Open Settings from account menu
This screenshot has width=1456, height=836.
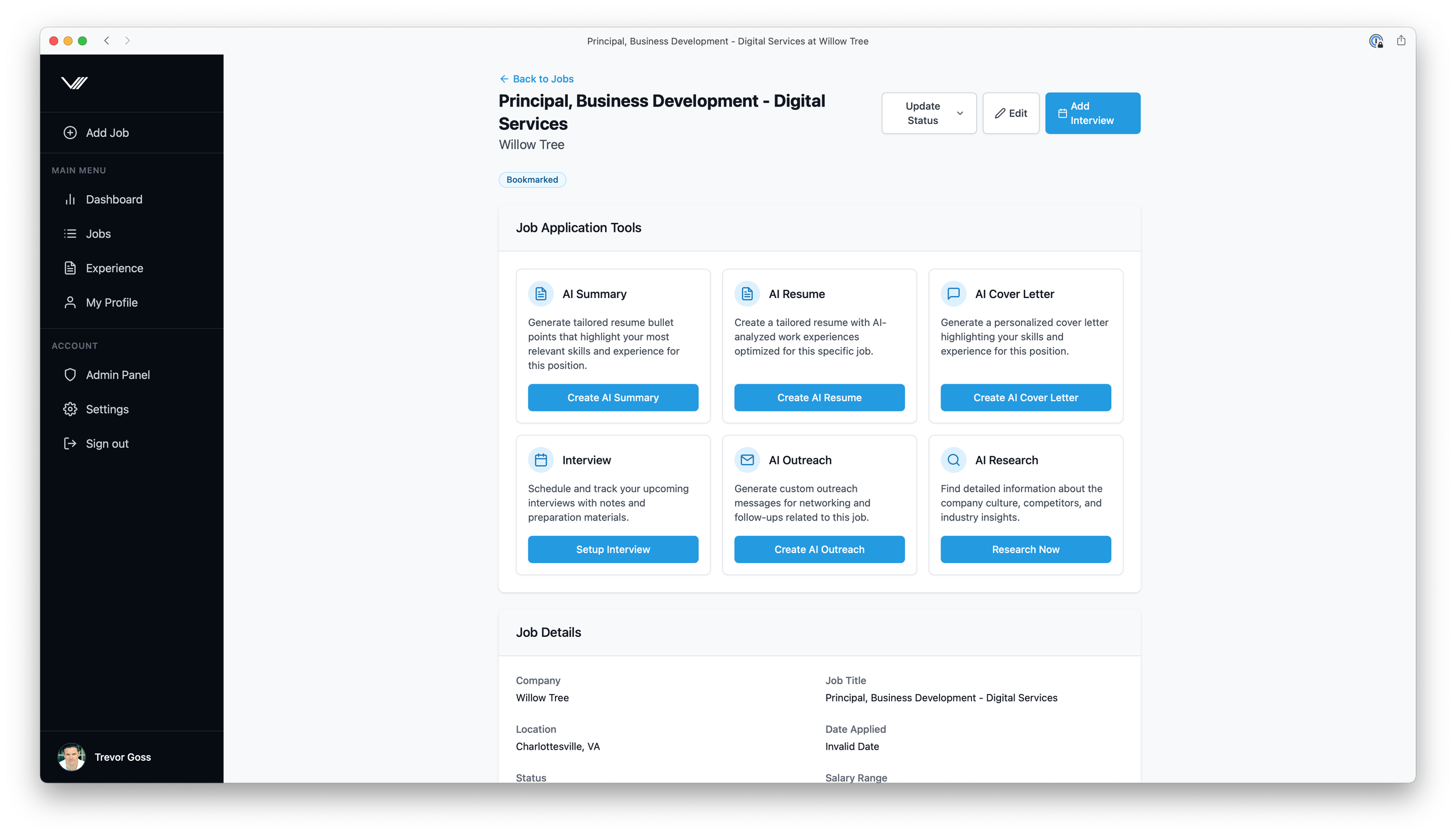107,409
